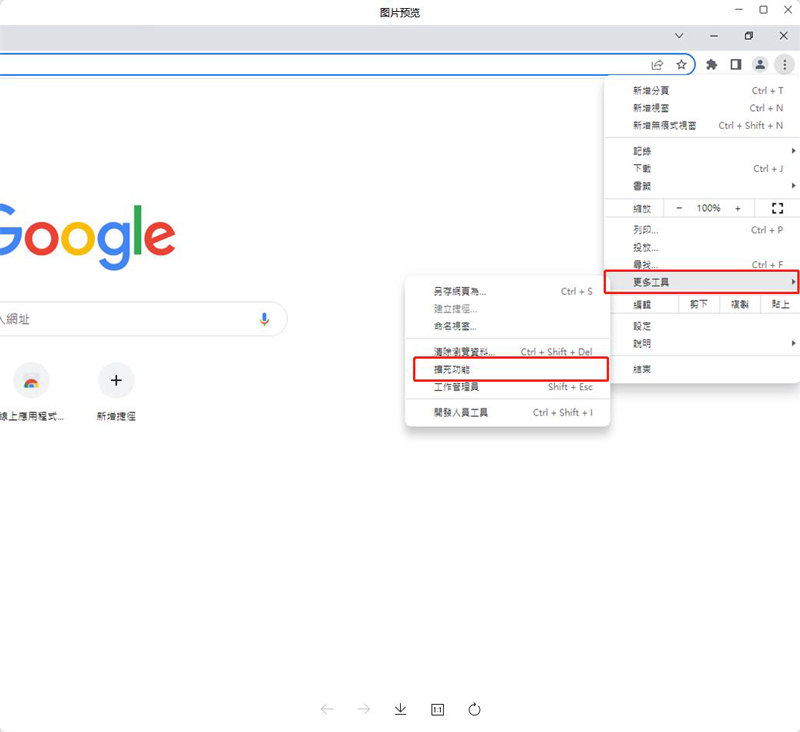Minimize the Chrome window
This screenshot has height=732, width=800.
(714, 36)
